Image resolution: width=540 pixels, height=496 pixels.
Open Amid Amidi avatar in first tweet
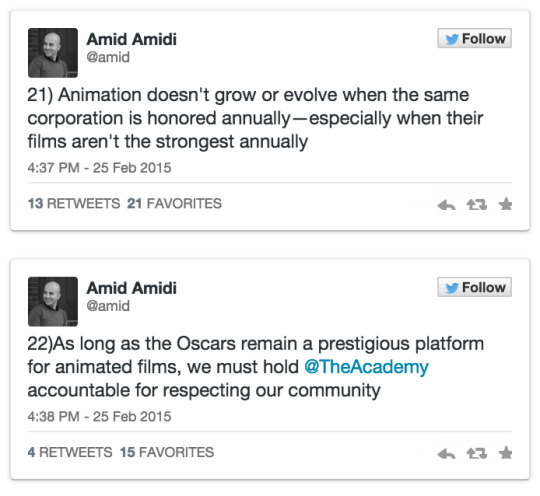tap(53, 53)
